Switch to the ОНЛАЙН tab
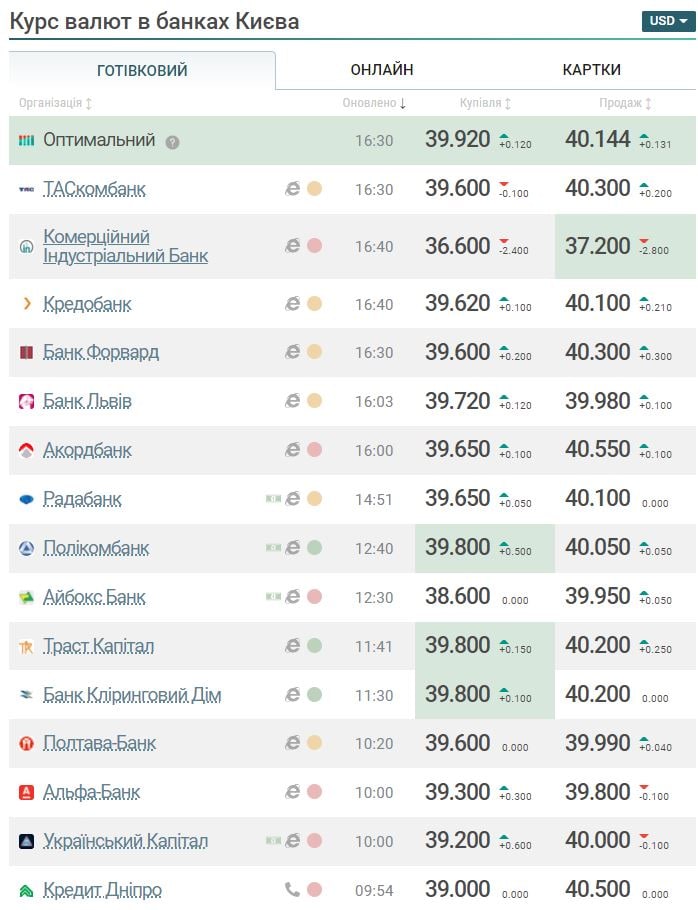The height and width of the screenshot is (910, 698). click(x=382, y=70)
